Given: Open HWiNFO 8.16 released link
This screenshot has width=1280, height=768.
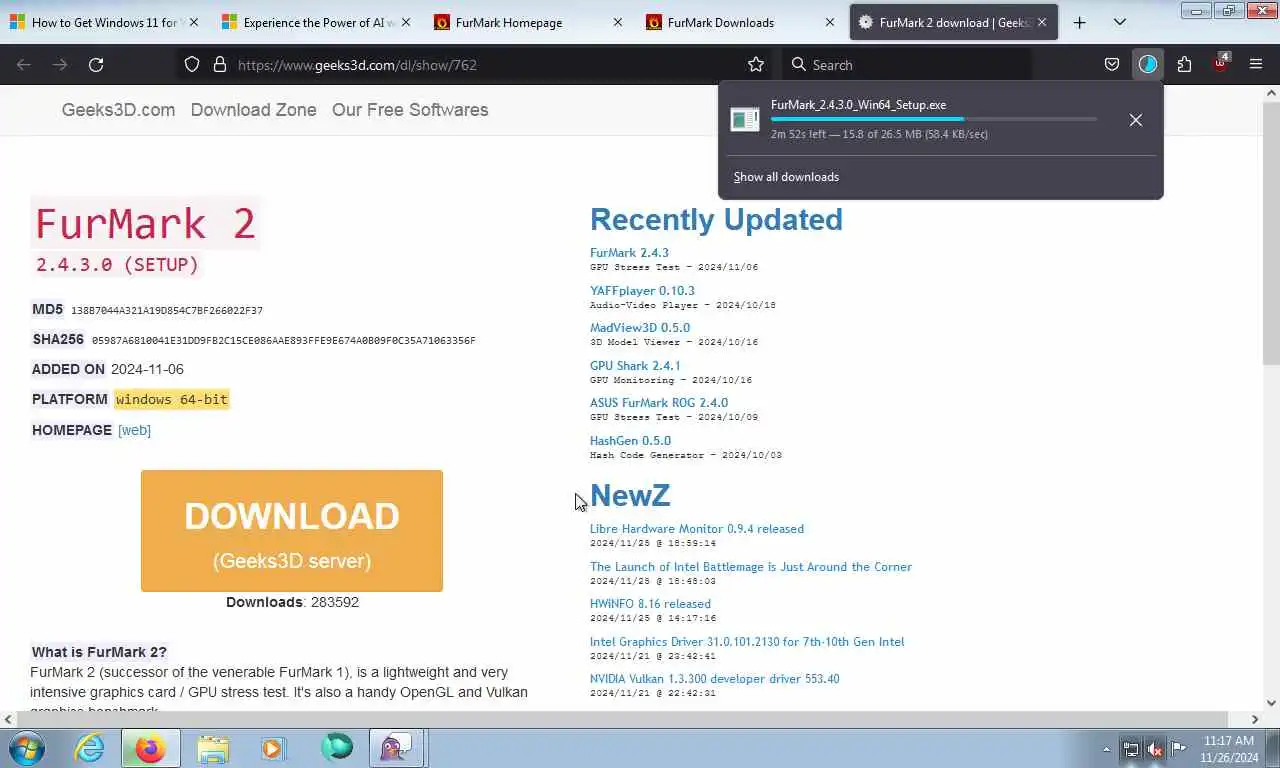Looking at the screenshot, I should click(650, 604).
